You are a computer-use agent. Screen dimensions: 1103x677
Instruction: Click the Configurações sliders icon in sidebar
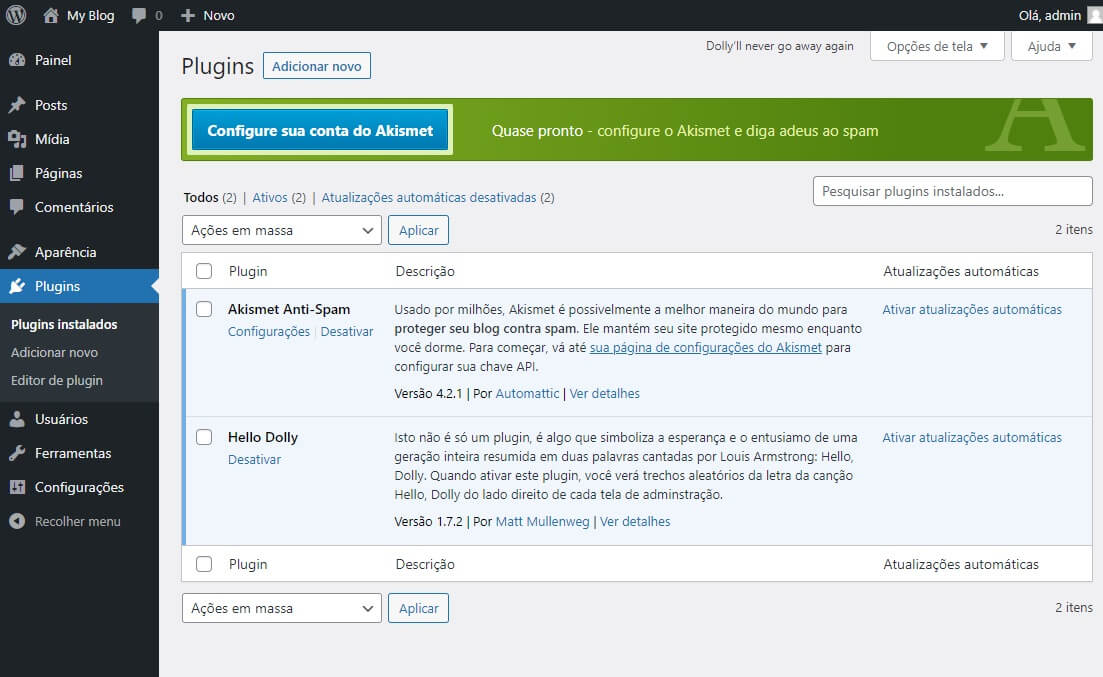tap(17, 487)
